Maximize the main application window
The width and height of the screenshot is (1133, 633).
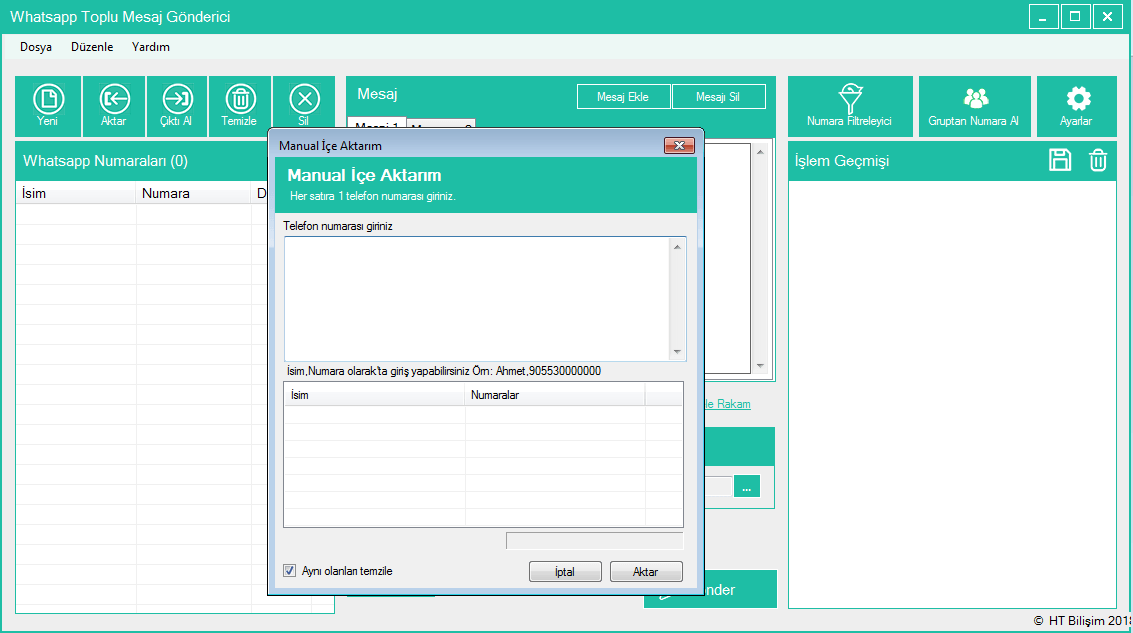click(x=1075, y=17)
